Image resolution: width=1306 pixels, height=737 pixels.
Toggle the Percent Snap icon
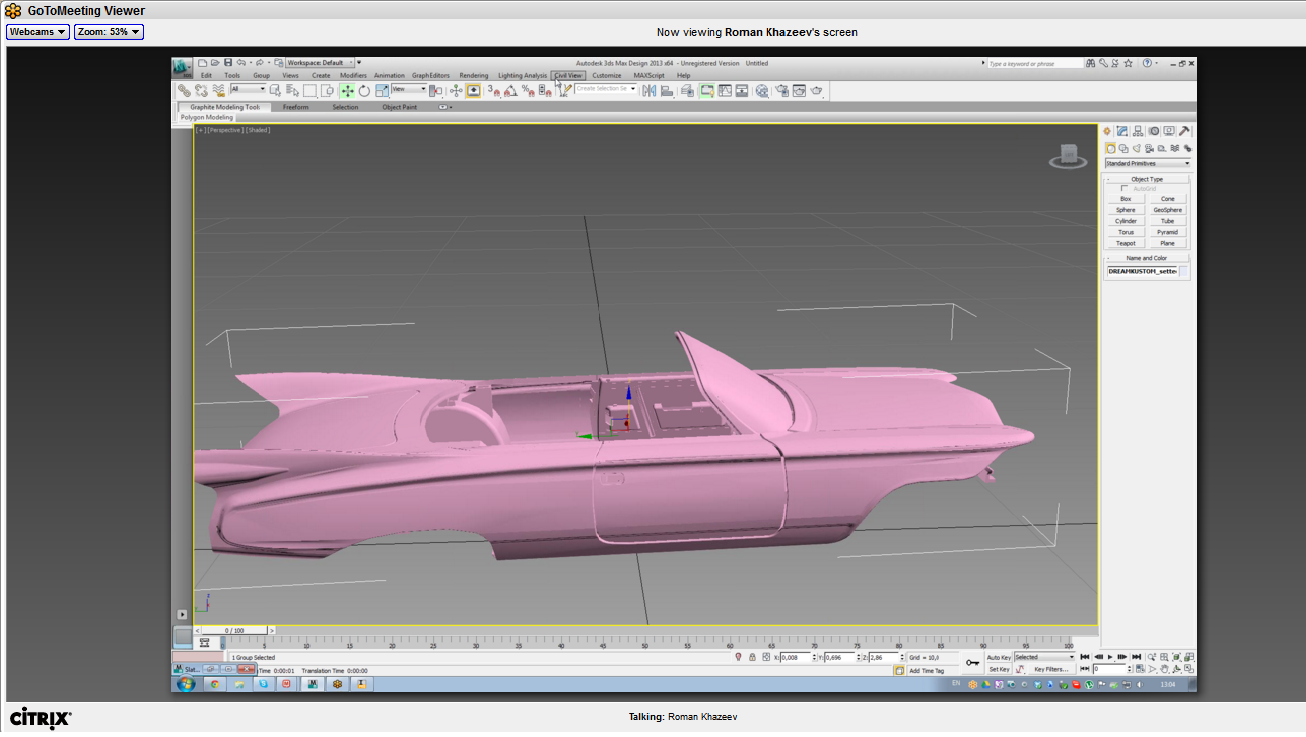tap(527, 90)
